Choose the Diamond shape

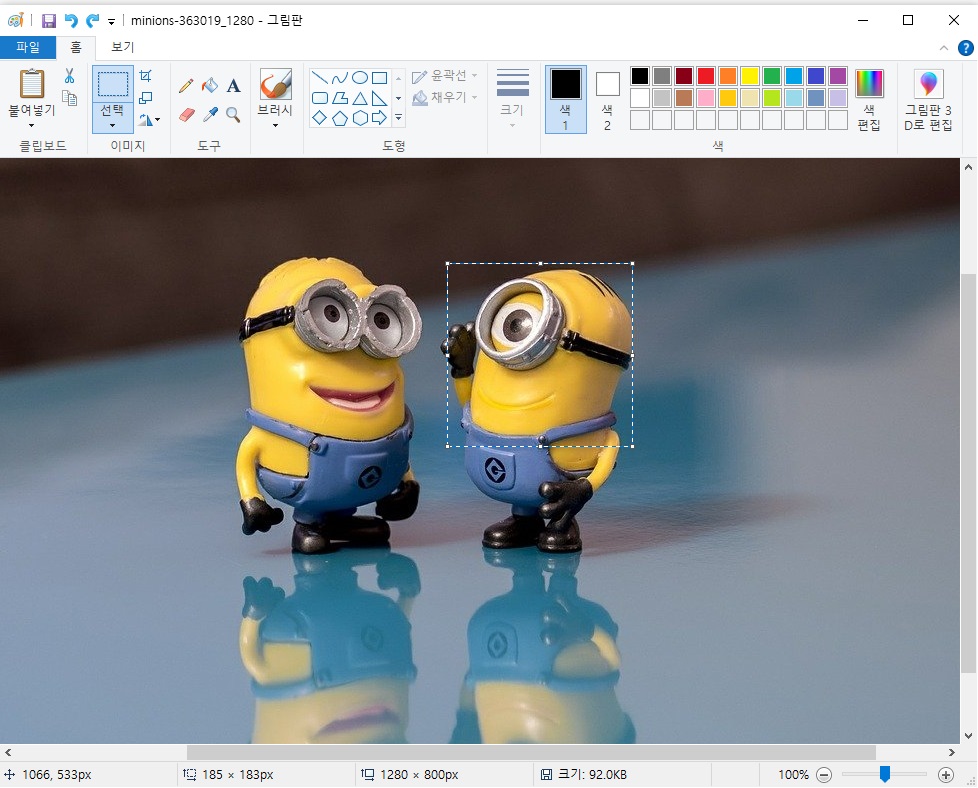[x=319, y=117]
